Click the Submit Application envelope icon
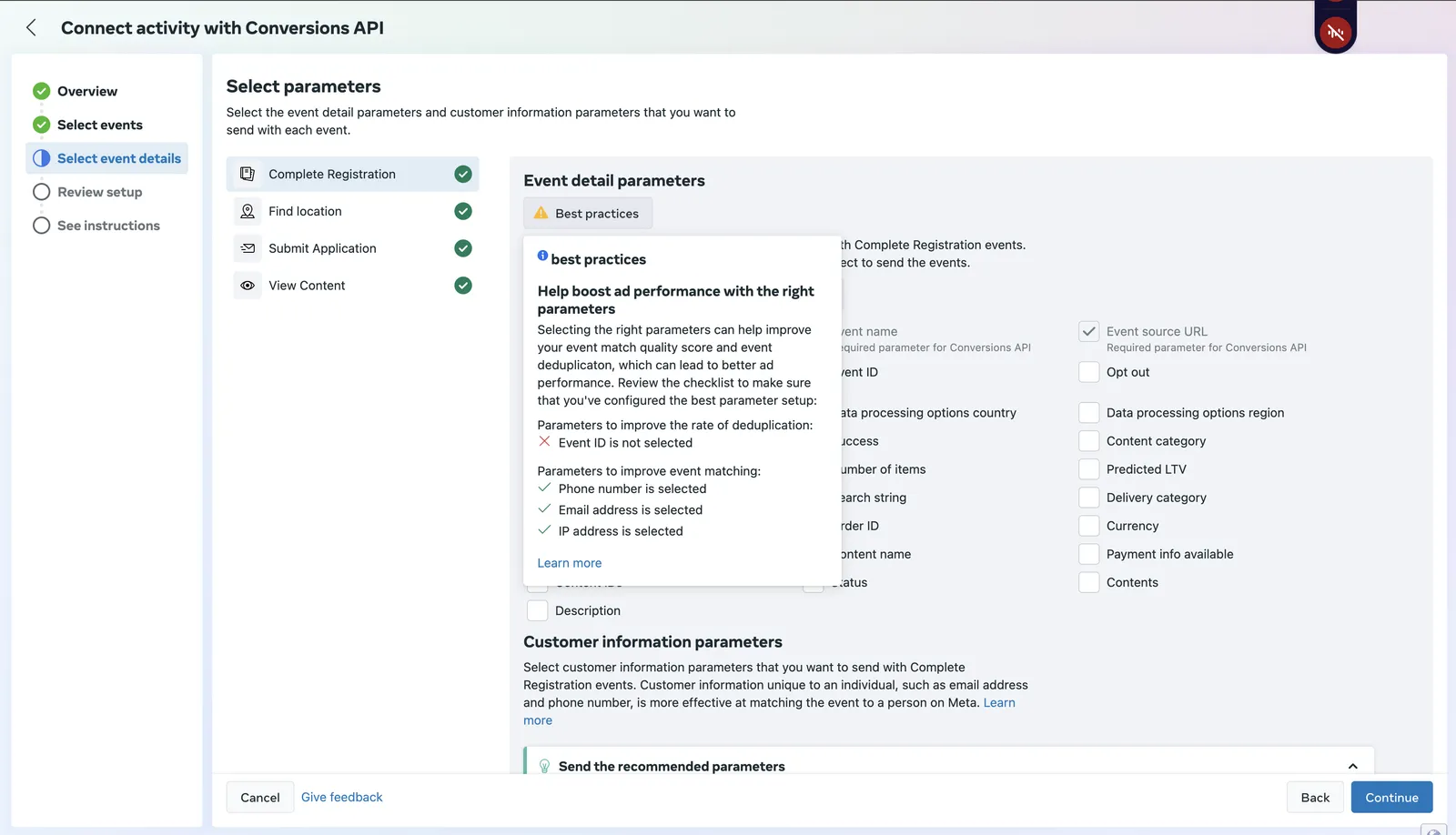1456x835 pixels. coord(248,248)
